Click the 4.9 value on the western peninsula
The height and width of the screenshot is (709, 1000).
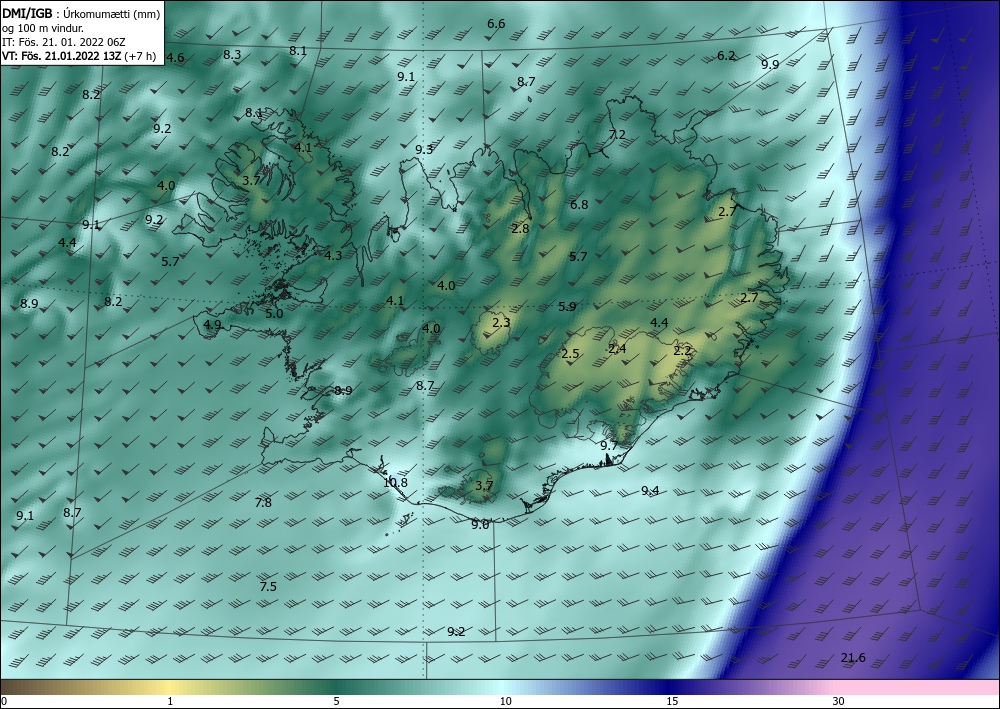point(212,325)
